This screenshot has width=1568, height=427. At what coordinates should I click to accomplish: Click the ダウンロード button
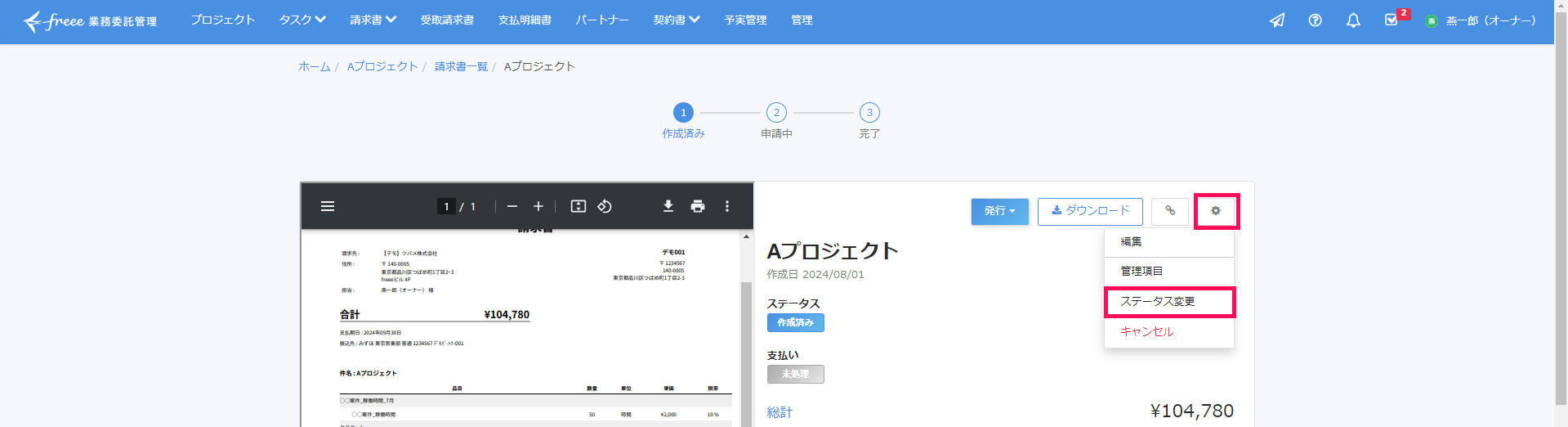1090,211
